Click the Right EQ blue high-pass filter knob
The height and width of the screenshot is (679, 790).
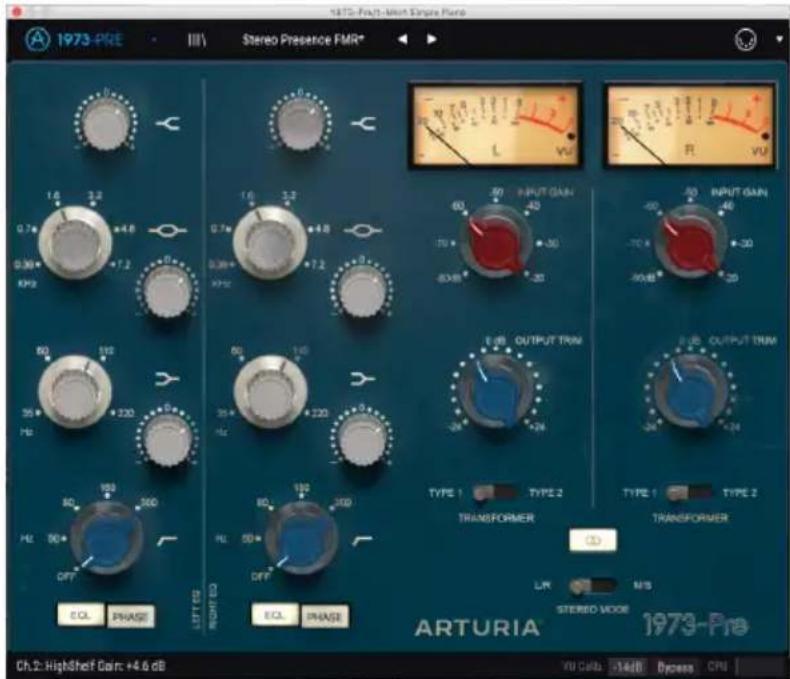(301, 538)
